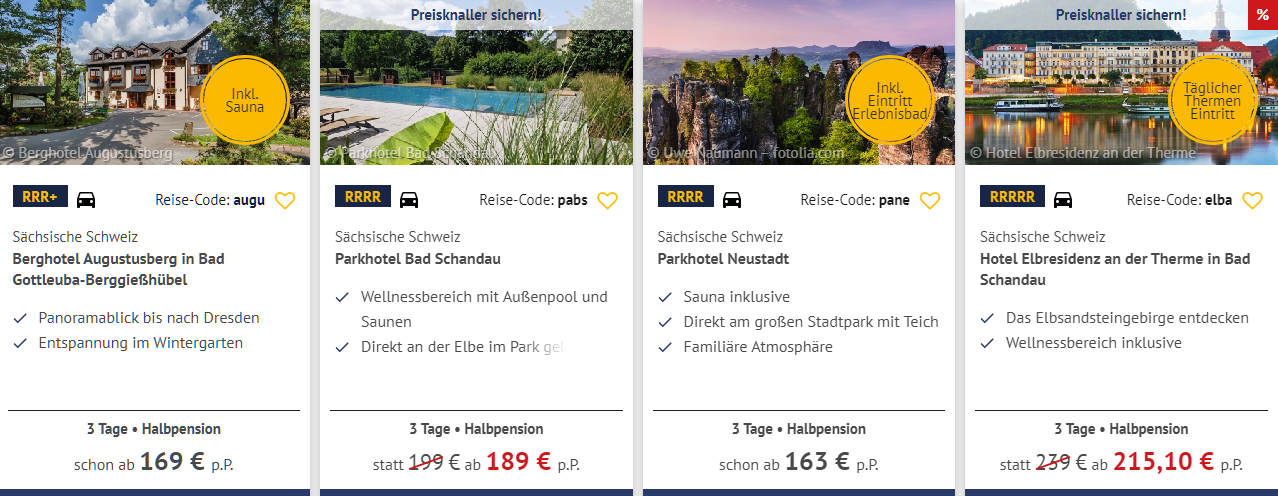Click the RRR+ rating badge
Viewport: 1278px width, 496px height.
click(40, 197)
